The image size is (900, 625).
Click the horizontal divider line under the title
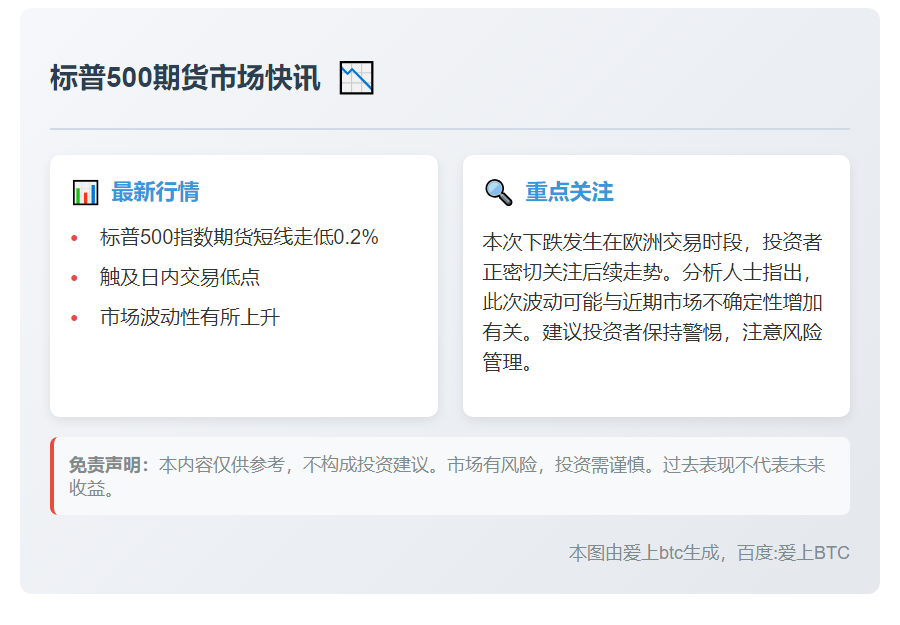[x=450, y=129]
